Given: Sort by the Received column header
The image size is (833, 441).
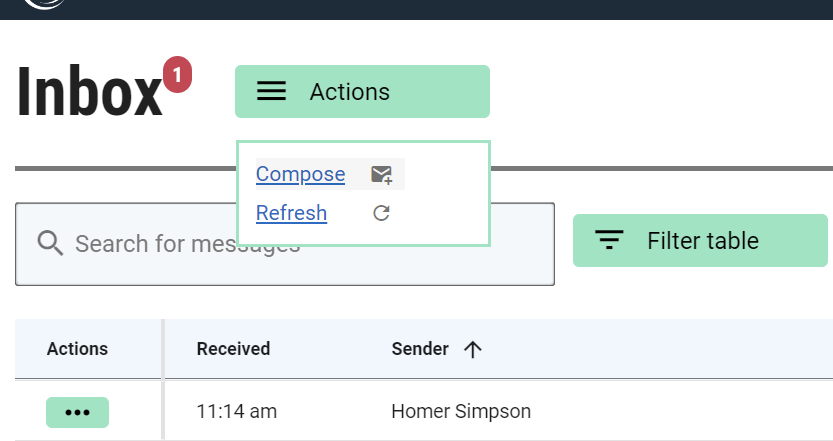Looking at the screenshot, I should [x=233, y=349].
